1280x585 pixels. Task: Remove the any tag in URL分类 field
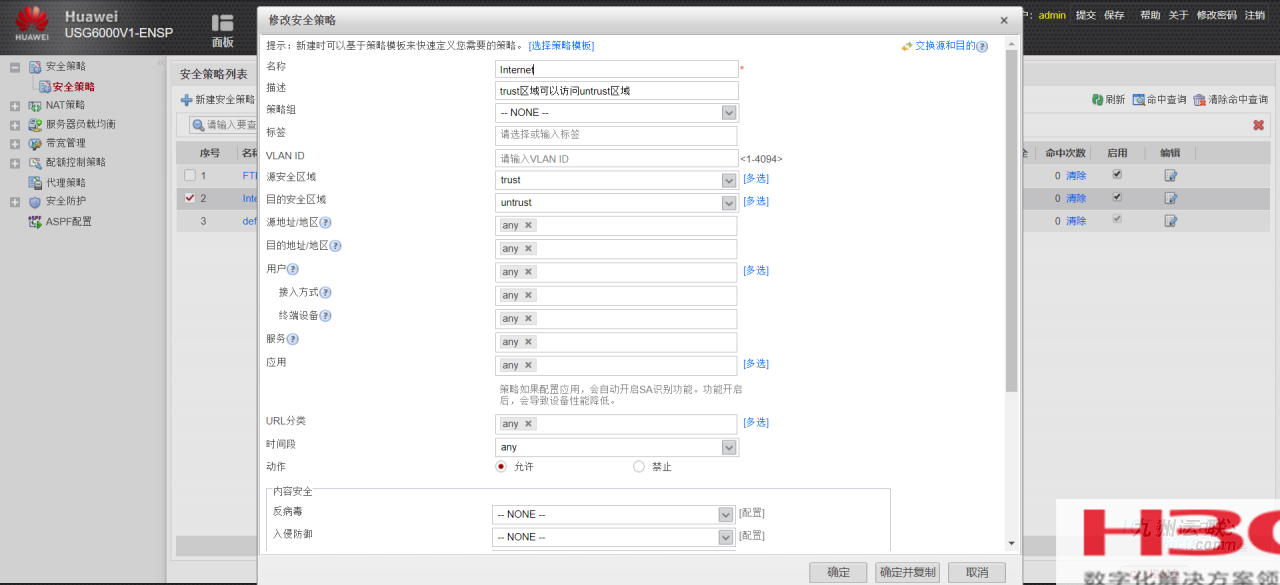pyautogui.click(x=529, y=424)
